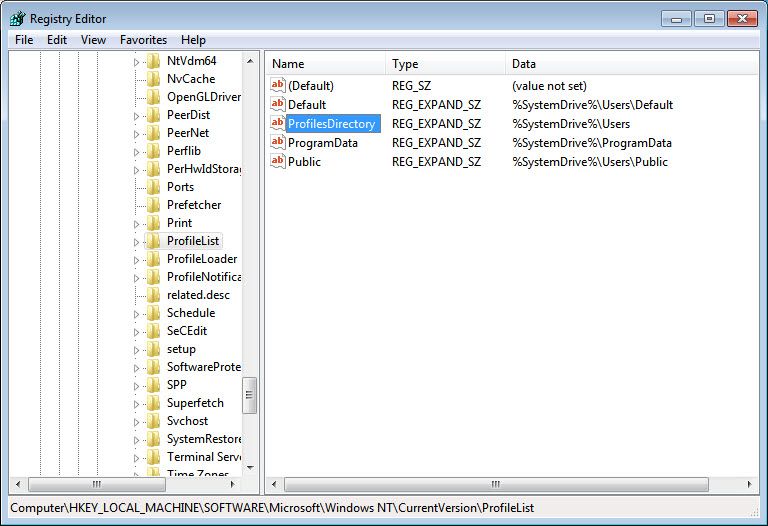Screen dimensions: 768x526
Task: Click the related.desc folder icon
Action: click(153, 295)
